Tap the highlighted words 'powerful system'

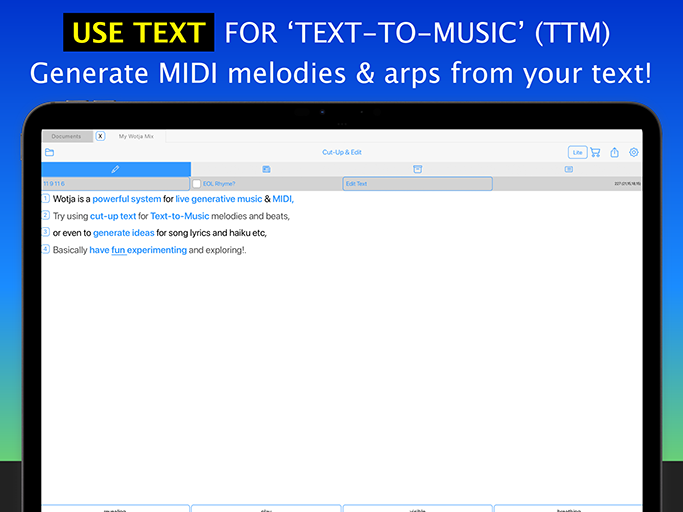126,199
